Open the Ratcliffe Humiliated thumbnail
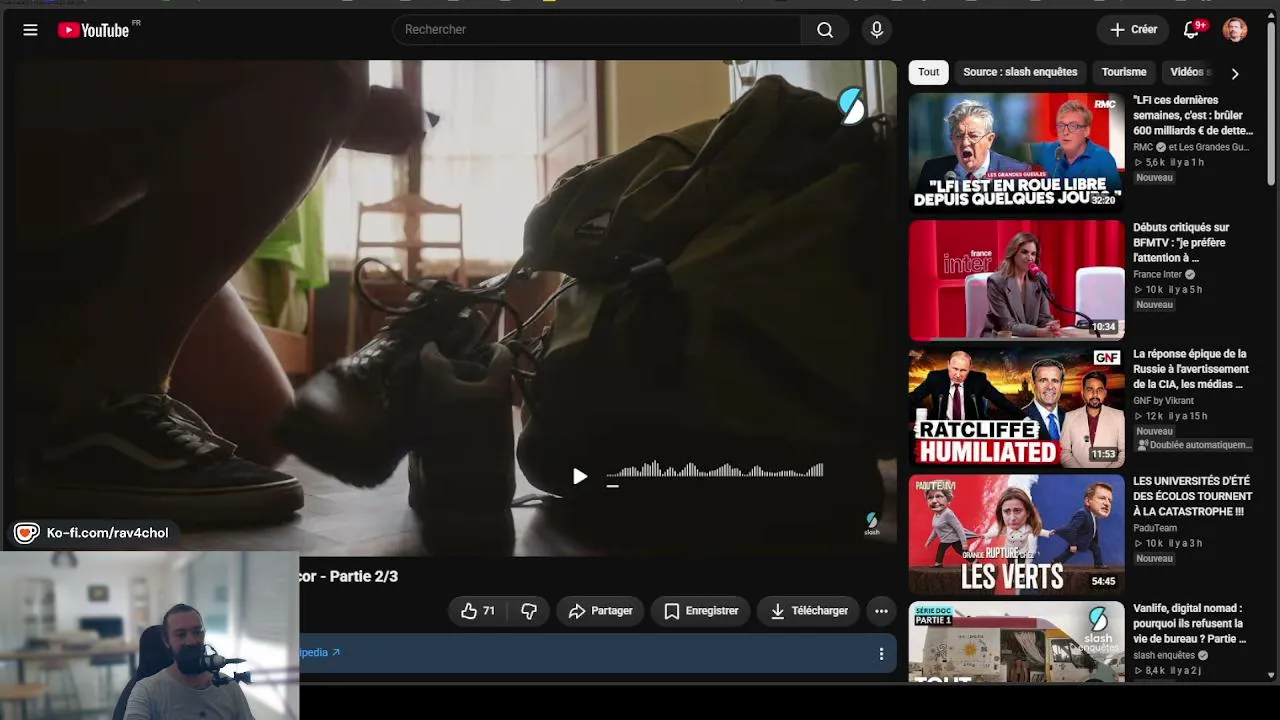This screenshot has height=720, width=1280. click(1016, 407)
